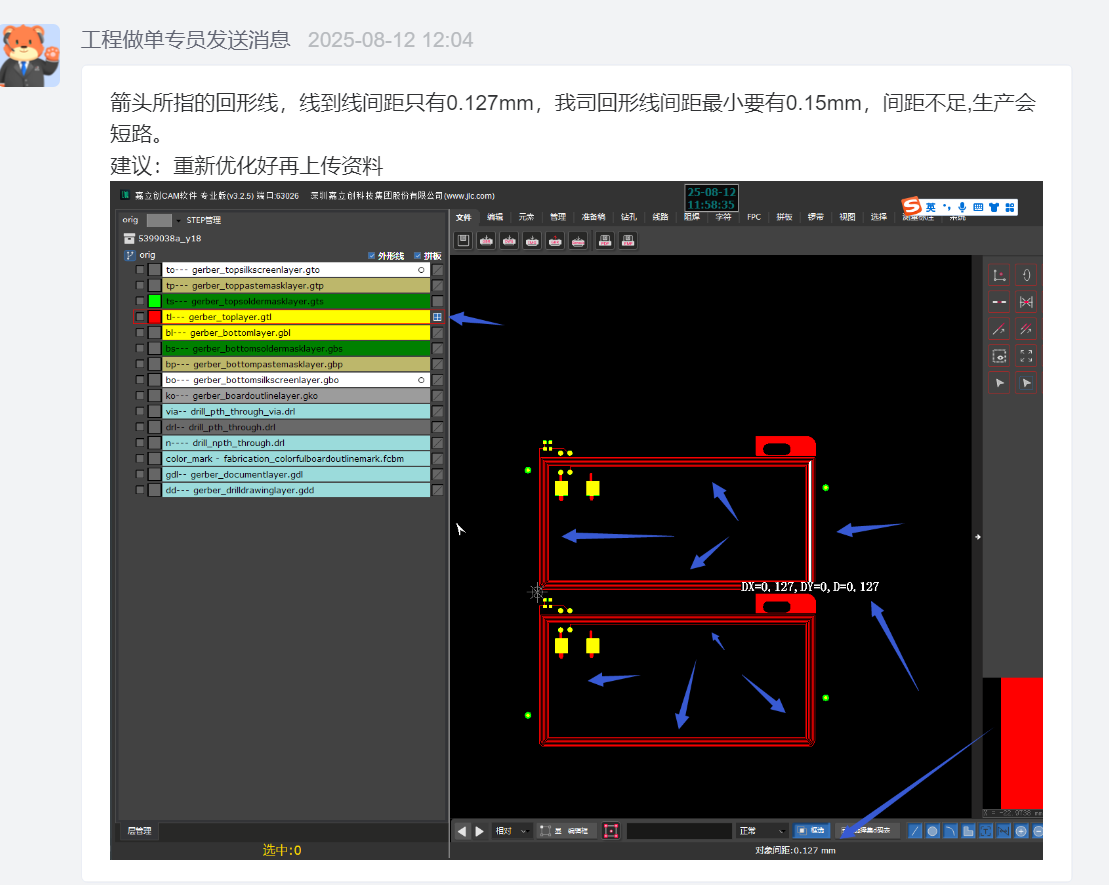Click the Sogou input method S icon
1109x885 pixels.
909,206
